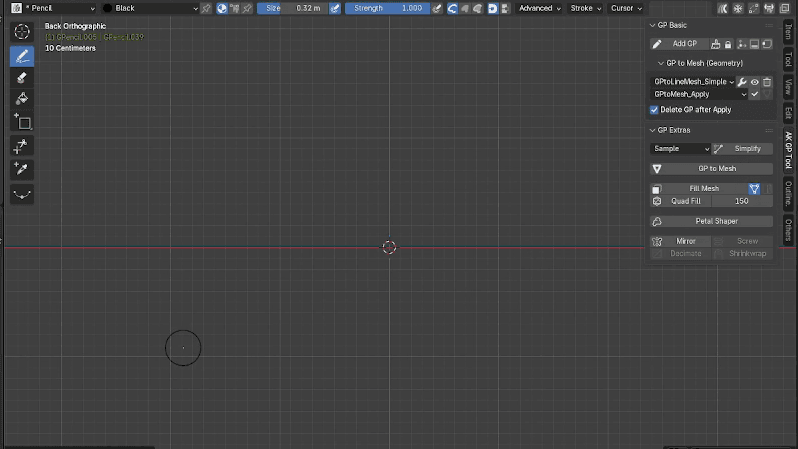Toggle Delete GP after Apply checkbox

[654, 110]
